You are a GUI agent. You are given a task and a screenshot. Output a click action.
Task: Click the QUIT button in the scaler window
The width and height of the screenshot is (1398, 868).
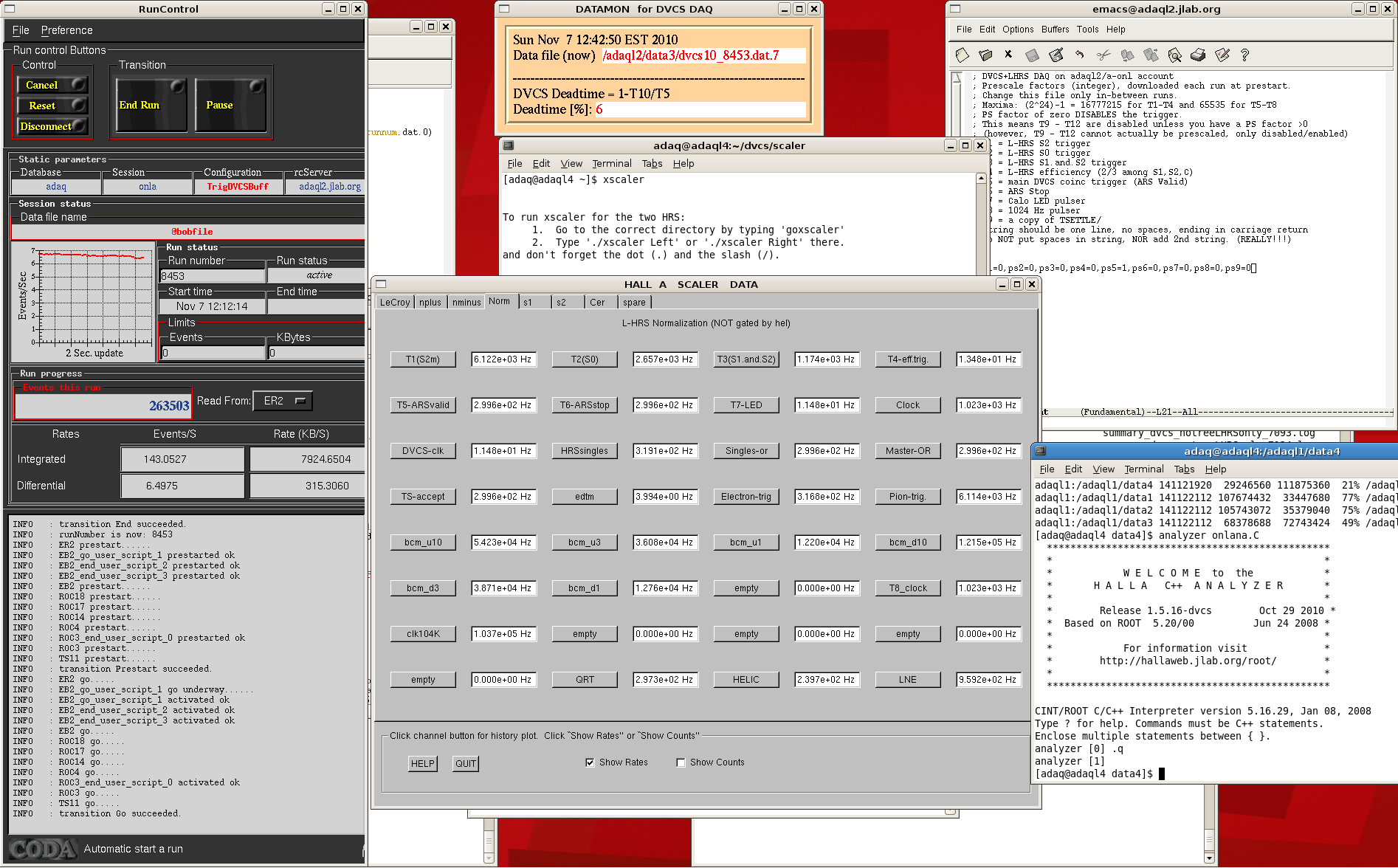[465, 763]
